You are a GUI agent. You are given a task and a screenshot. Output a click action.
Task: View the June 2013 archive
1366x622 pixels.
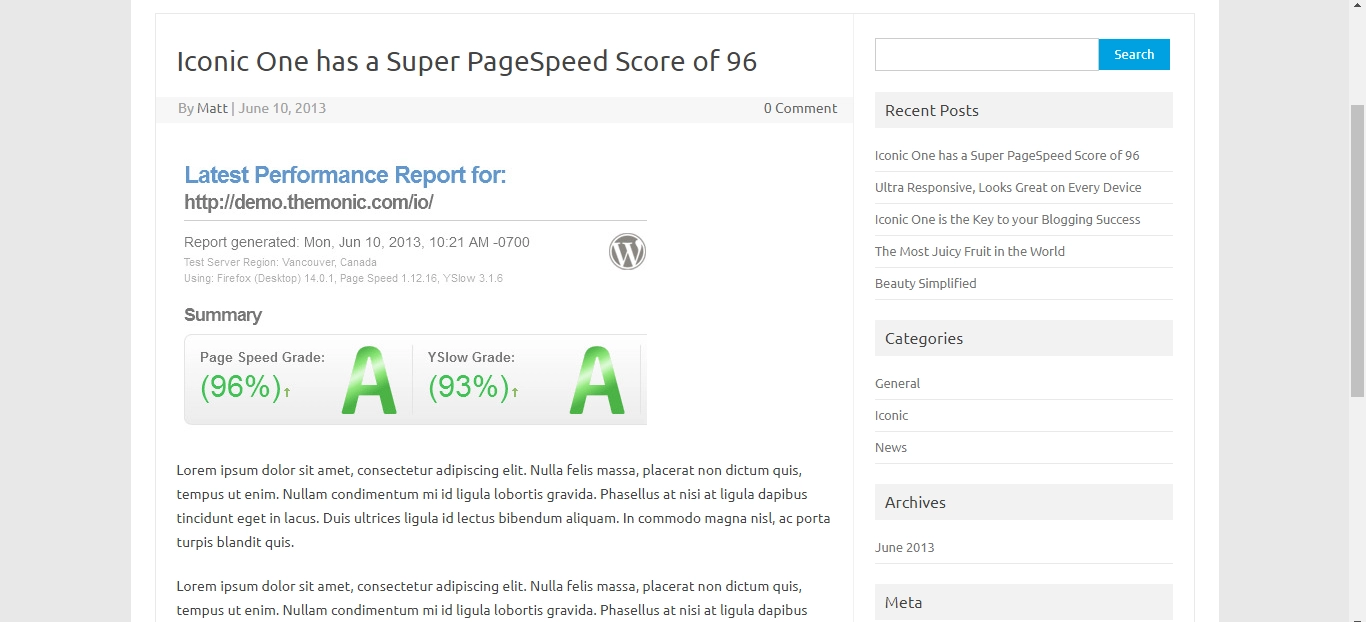(x=904, y=548)
